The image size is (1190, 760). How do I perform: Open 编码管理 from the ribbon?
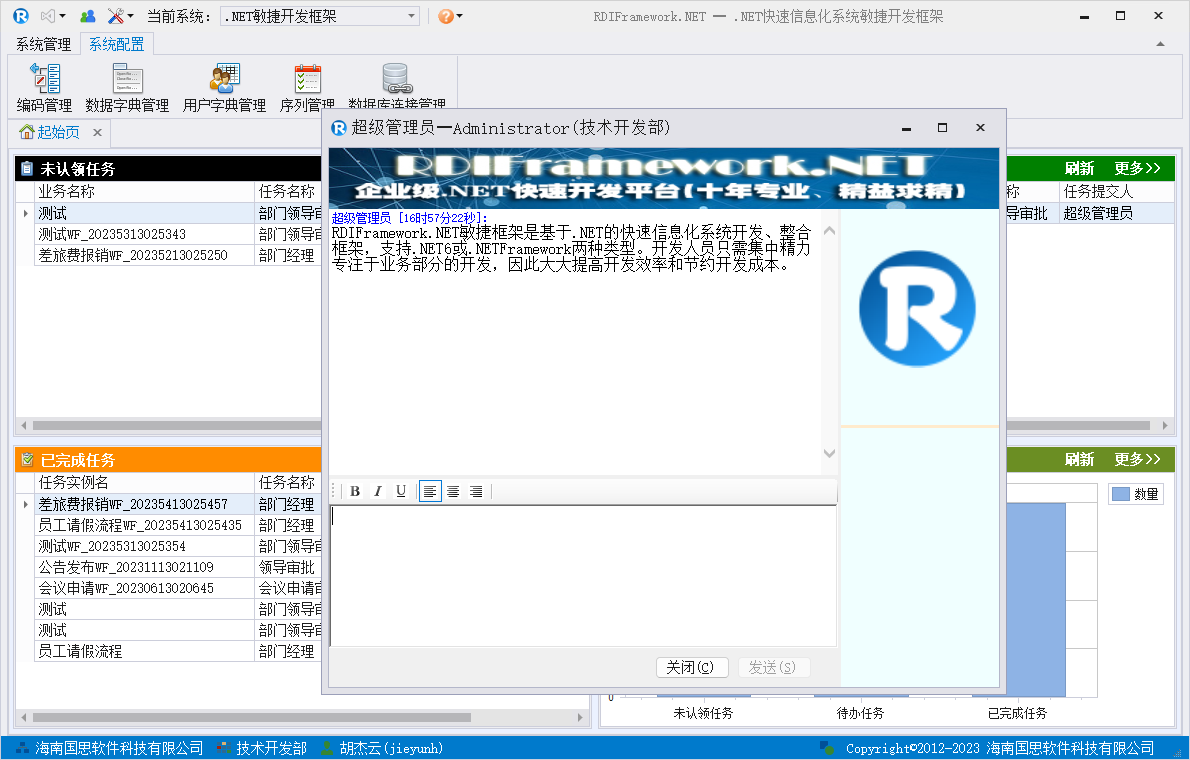tap(44, 86)
